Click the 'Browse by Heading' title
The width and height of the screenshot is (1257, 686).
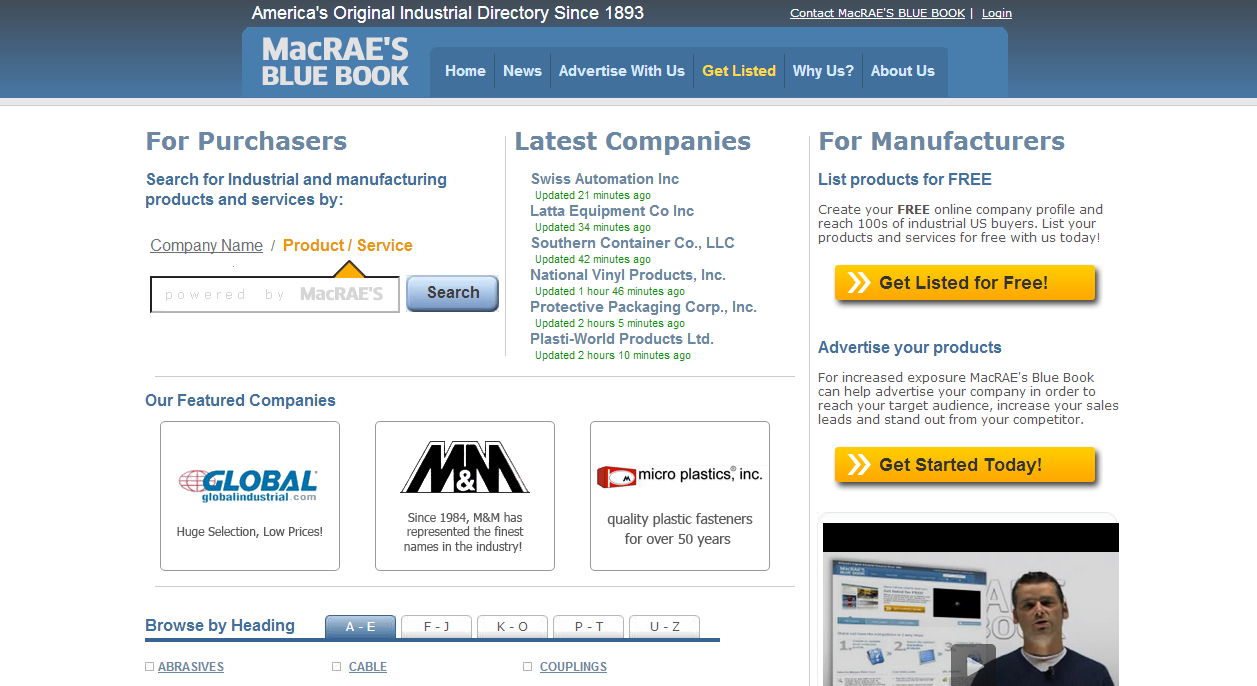pyautogui.click(x=220, y=626)
